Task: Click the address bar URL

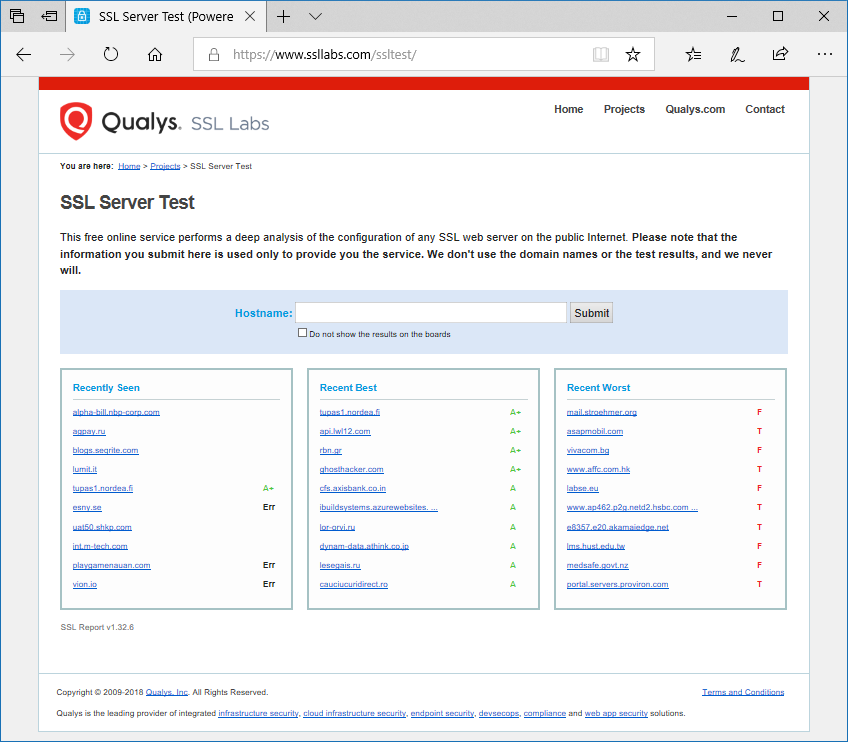Action: [x=324, y=55]
